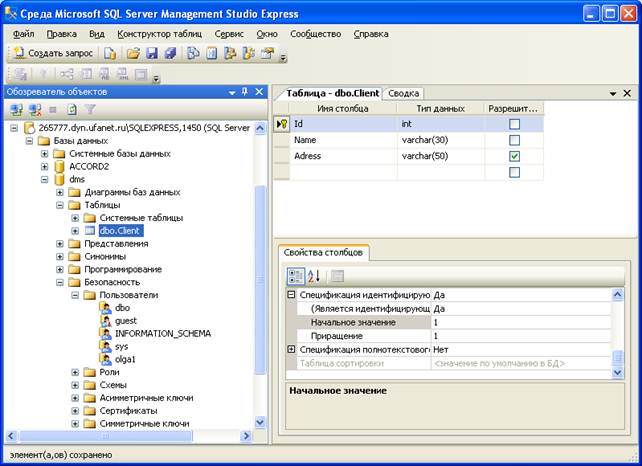Toggle allow nulls for Id column
Screen dimensions: 642x466
click(514, 124)
